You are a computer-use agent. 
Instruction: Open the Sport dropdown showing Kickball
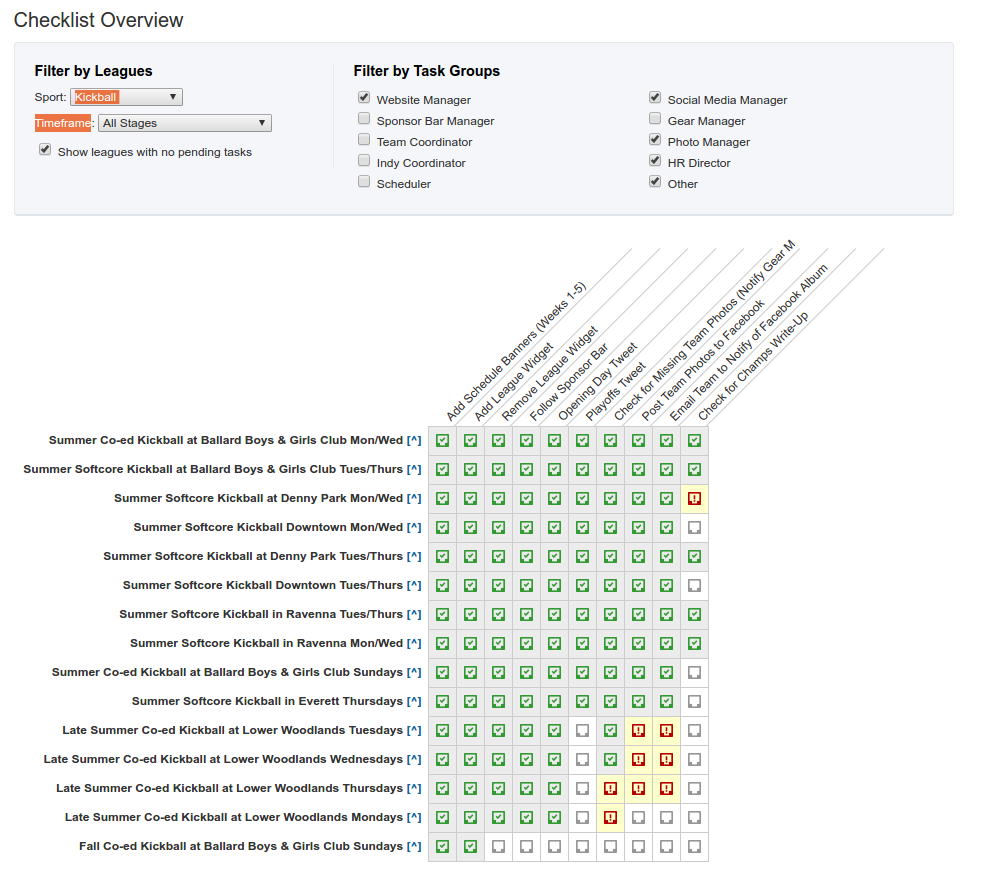pyautogui.click(x=126, y=97)
